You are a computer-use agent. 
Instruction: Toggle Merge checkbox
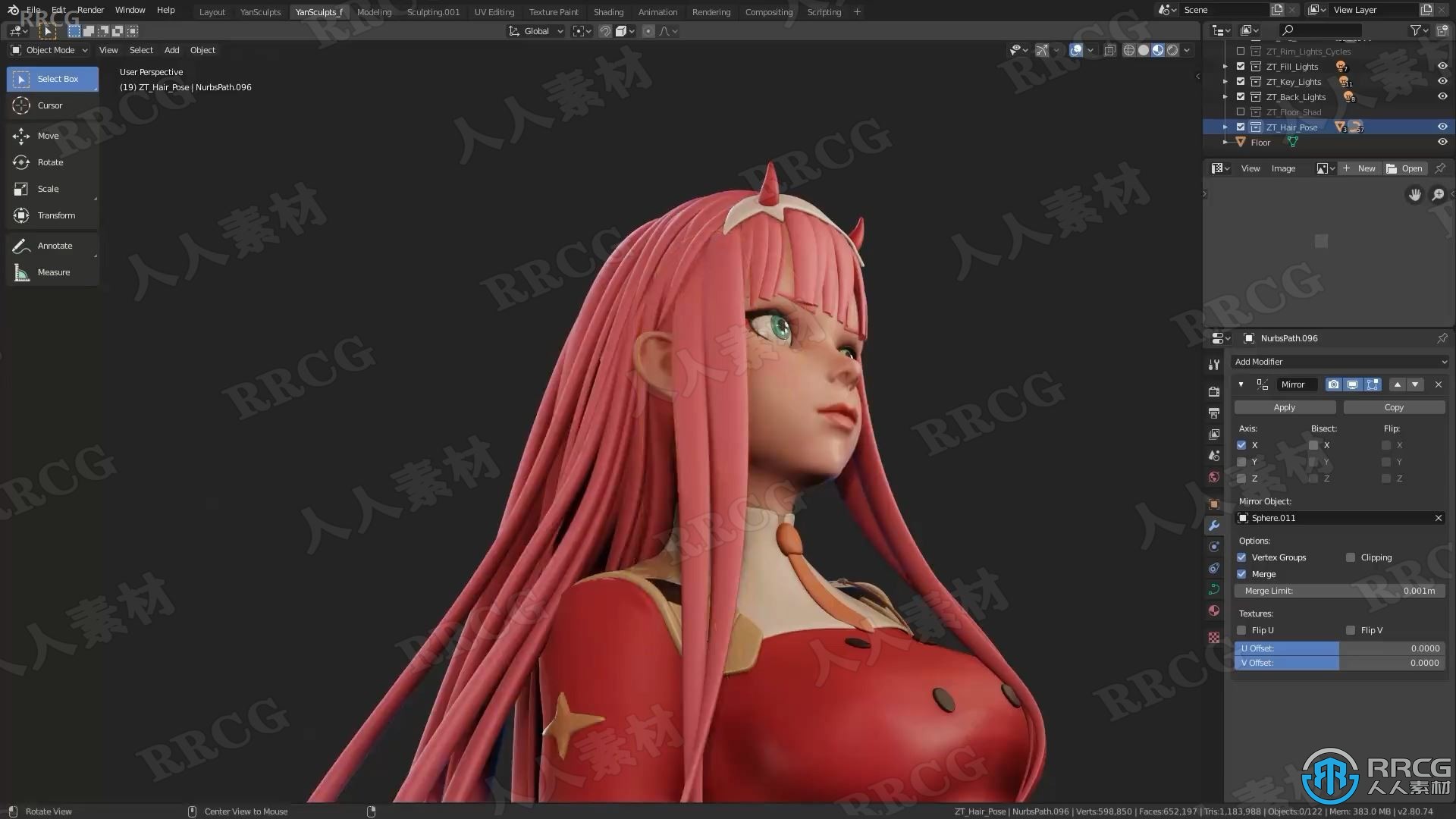1241,574
